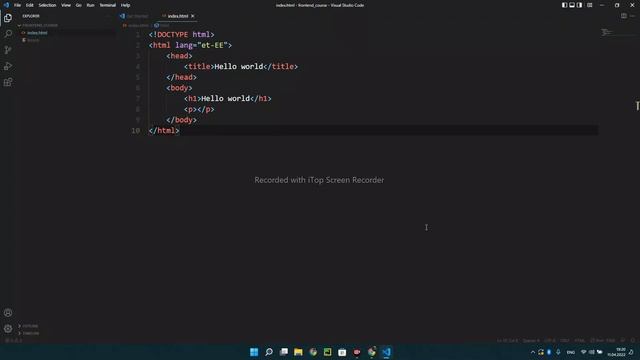Click the Bluetooth icon in system tray

coord(549,352)
